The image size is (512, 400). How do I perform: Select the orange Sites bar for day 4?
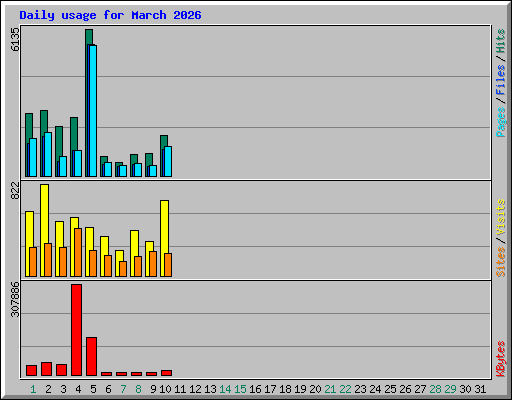pos(78,252)
